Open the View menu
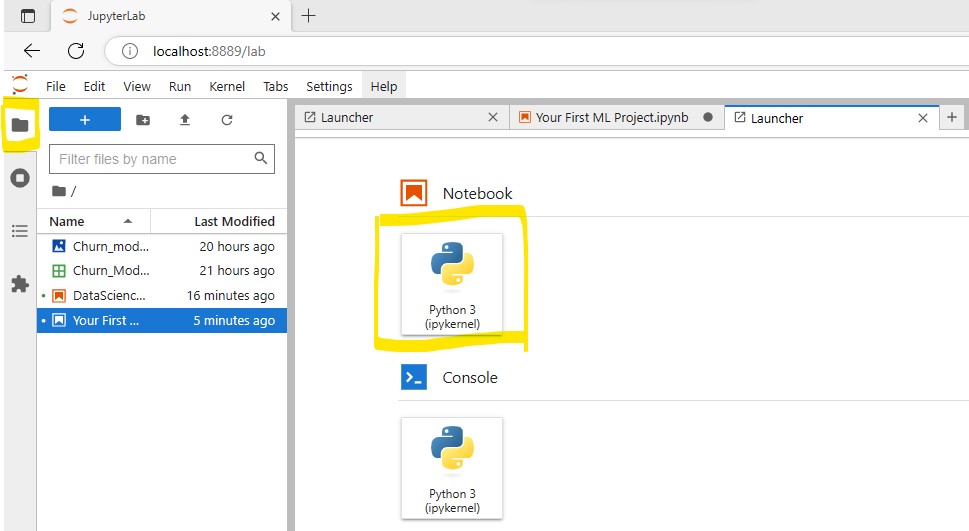 pos(137,87)
